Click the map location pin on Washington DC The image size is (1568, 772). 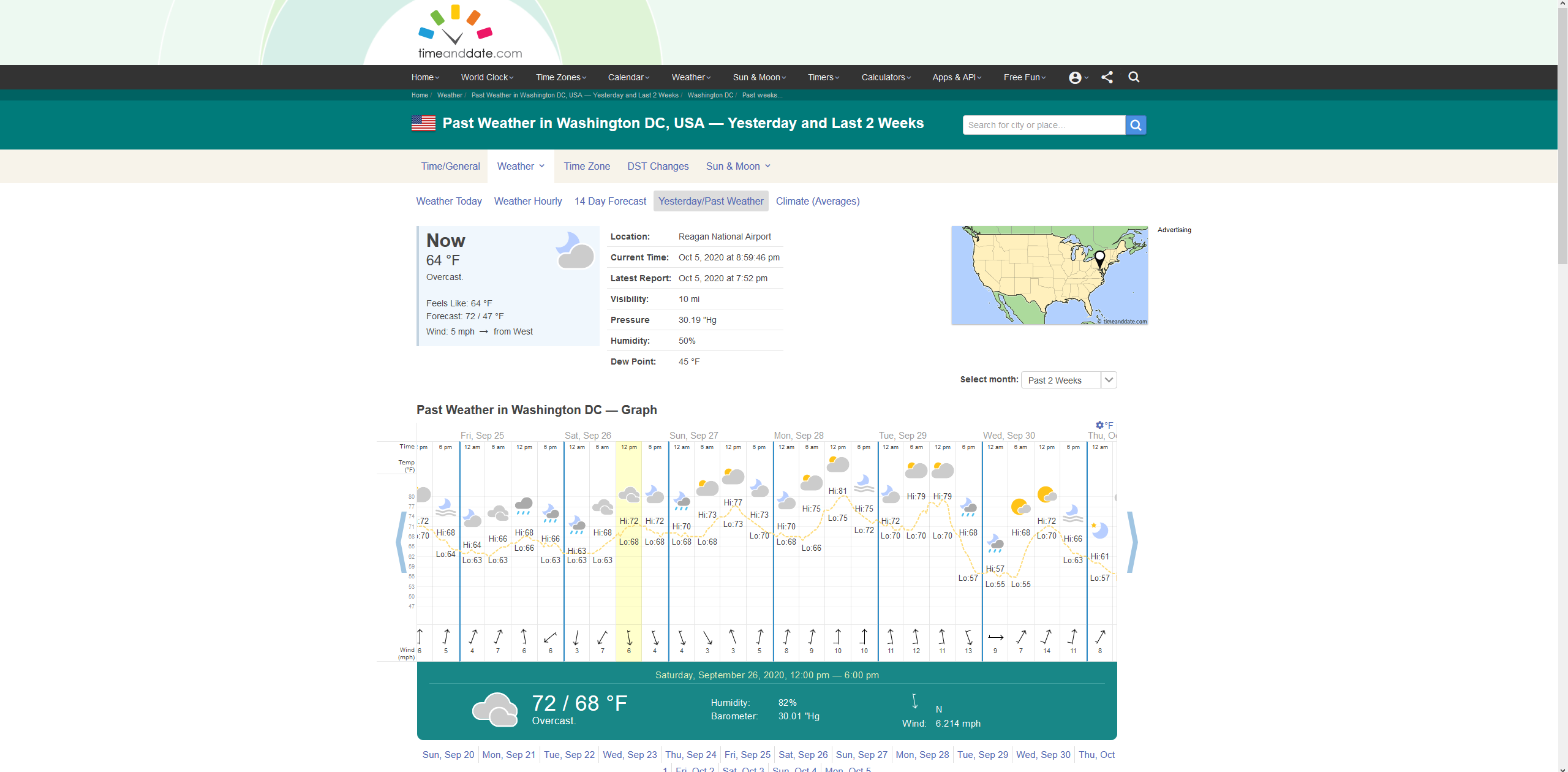(x=1099, y=259)
